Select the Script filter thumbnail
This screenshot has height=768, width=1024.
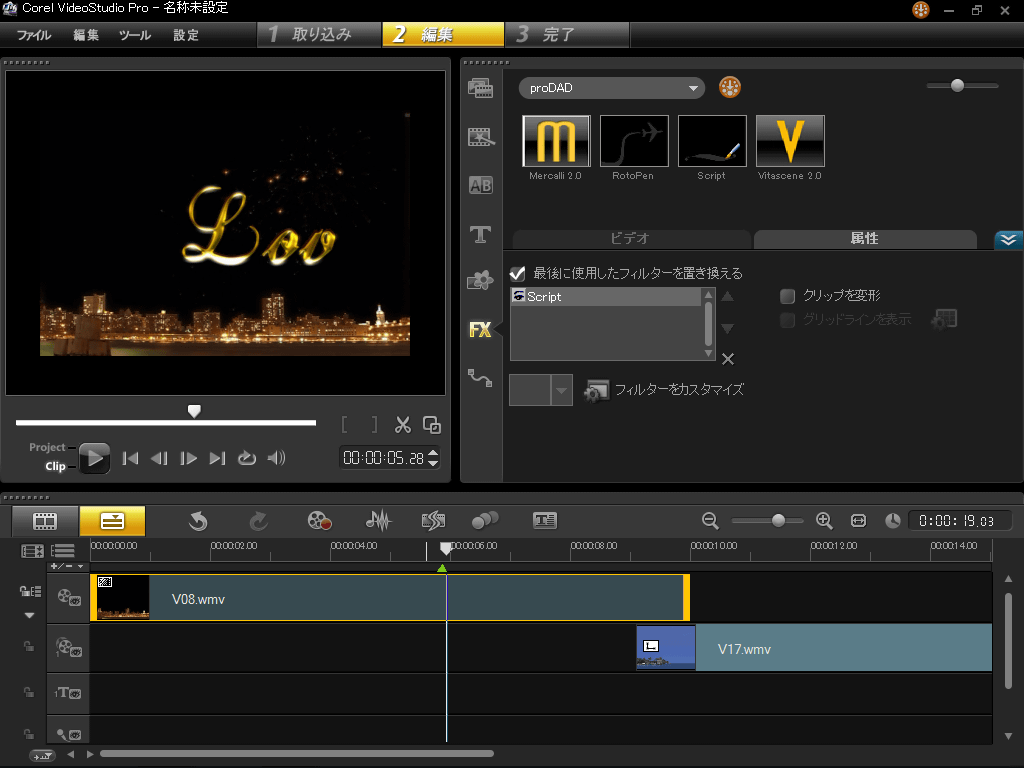[712, 141]
